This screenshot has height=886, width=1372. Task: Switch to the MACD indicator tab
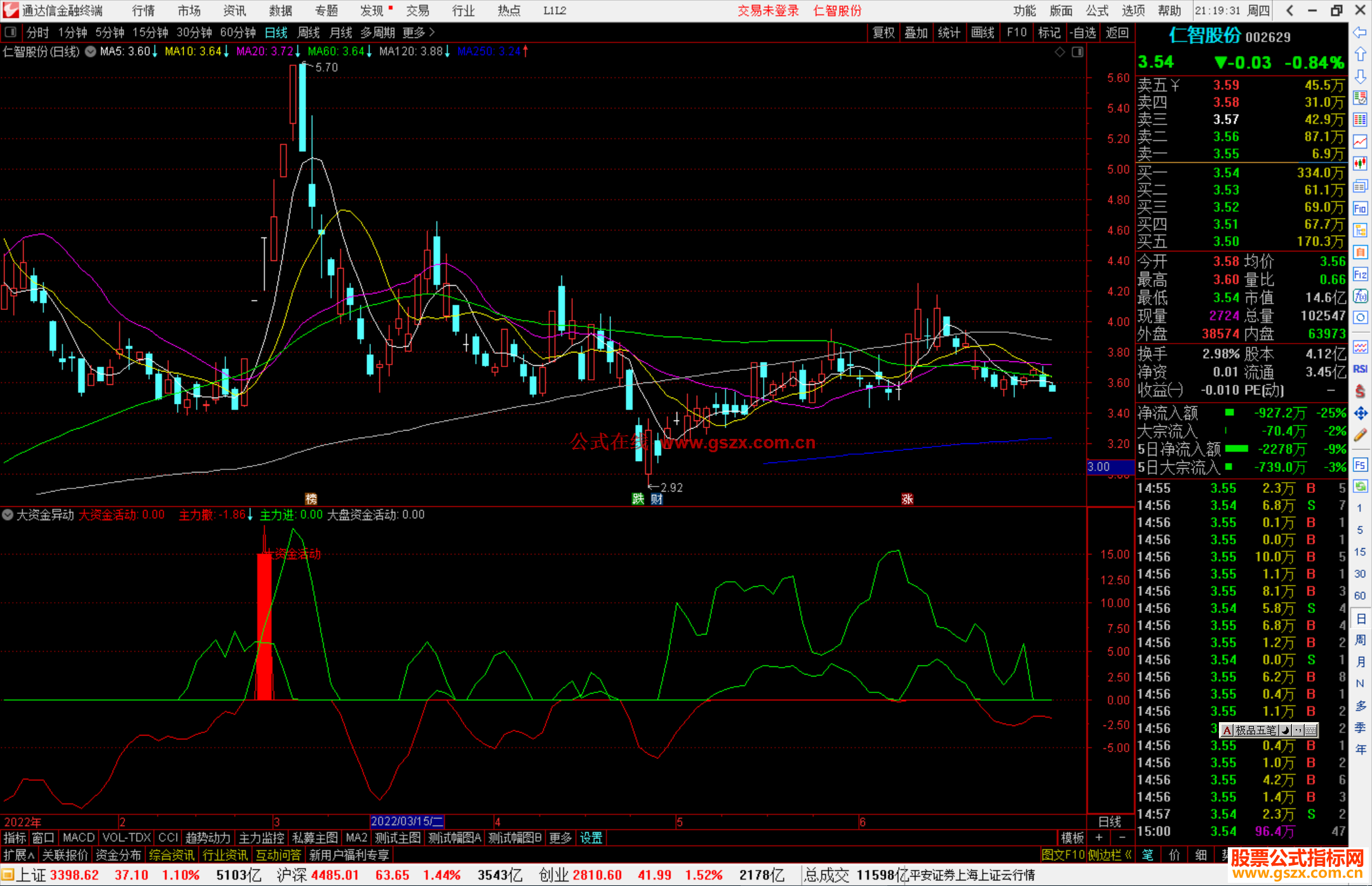[79, 838]
